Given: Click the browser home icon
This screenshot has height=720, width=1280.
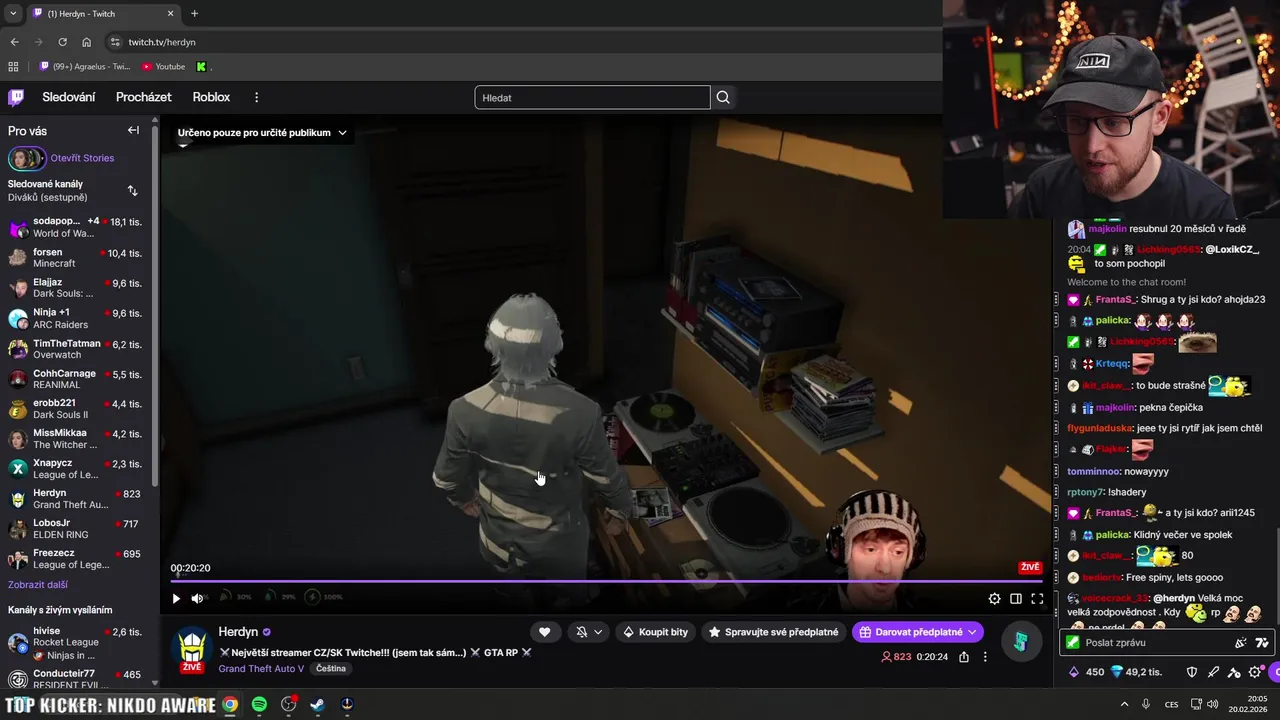Looking at the screenshot, I should pos(86,42).
